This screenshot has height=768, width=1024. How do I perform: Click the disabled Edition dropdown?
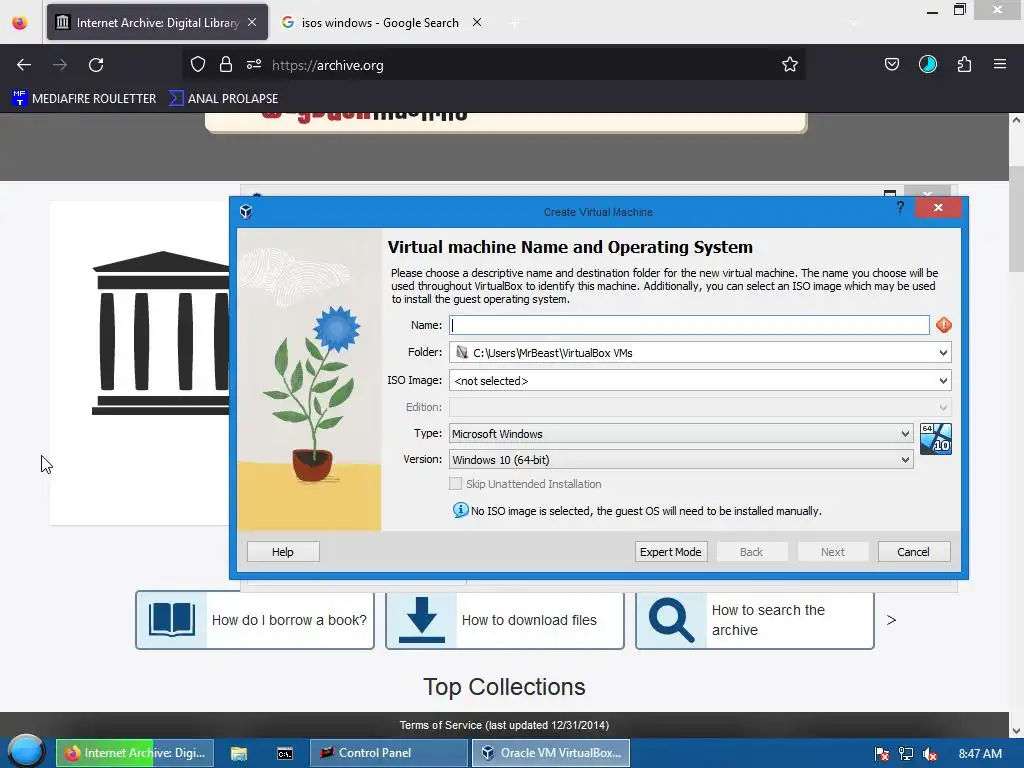click(x=699, y=407)
